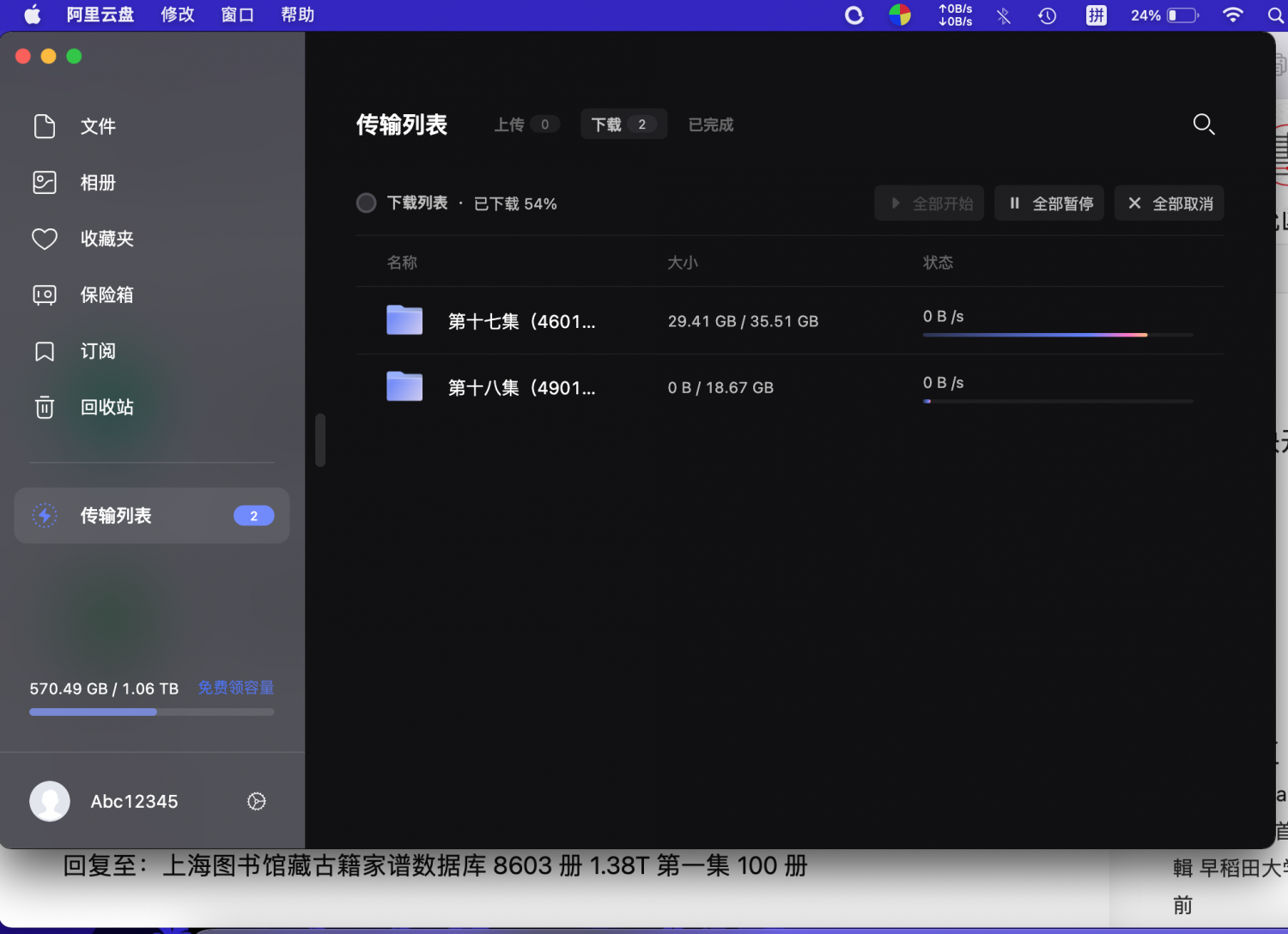Image resolution: width=1288 pixels, height=934 pixels.
Task: Open the 修改 menu in menu bar
Action: [x=177, y=15]
